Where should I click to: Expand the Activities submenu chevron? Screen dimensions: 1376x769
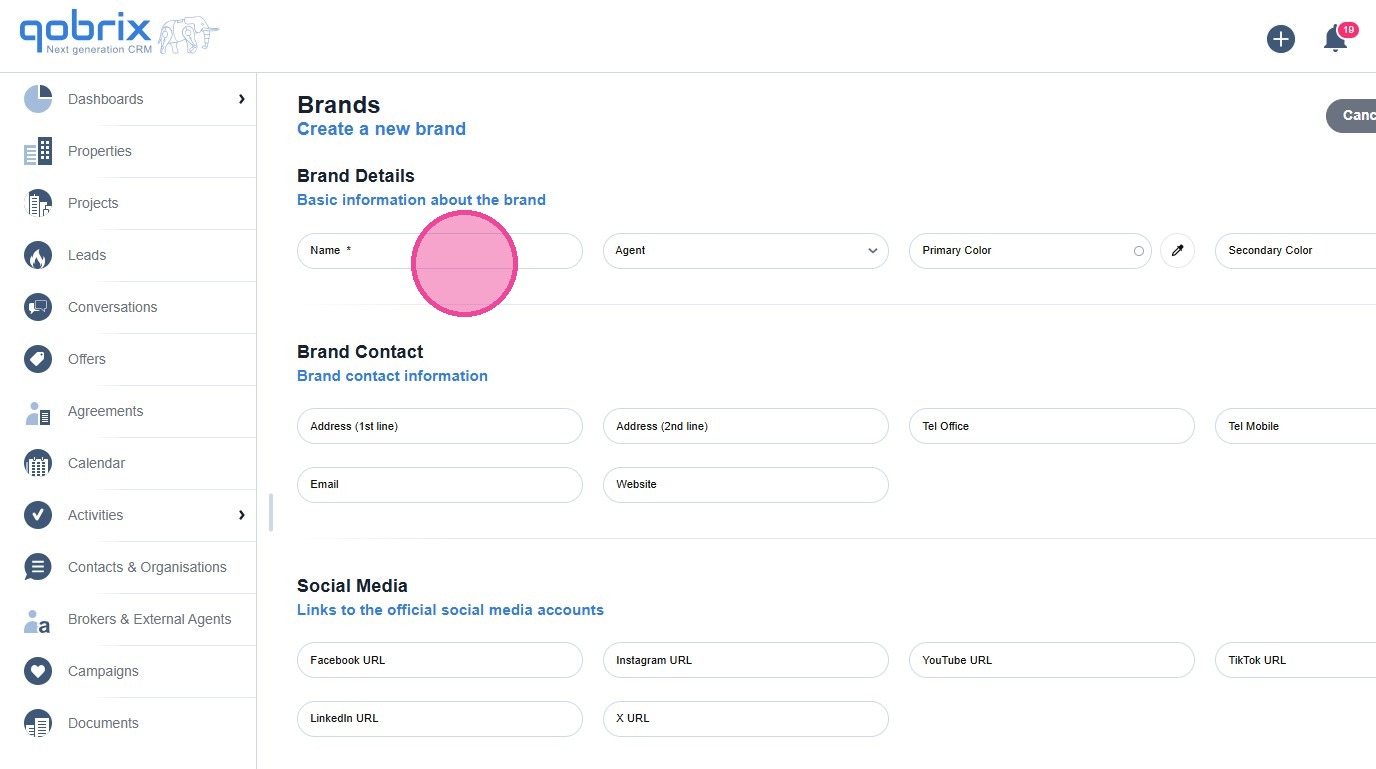point(241,515)
